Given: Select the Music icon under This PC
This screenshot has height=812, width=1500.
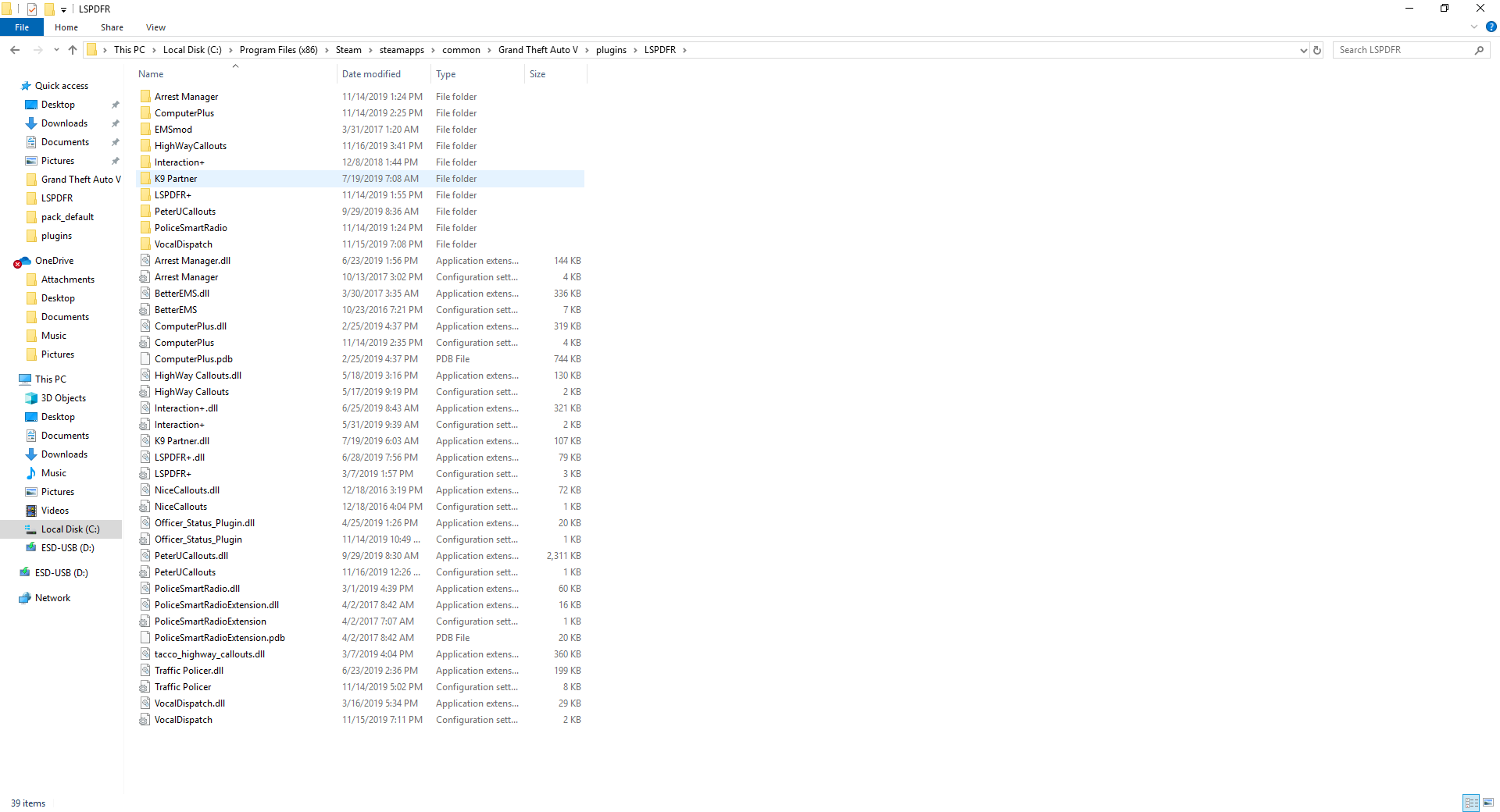Looking at the screenshot, I should [31, 473].
